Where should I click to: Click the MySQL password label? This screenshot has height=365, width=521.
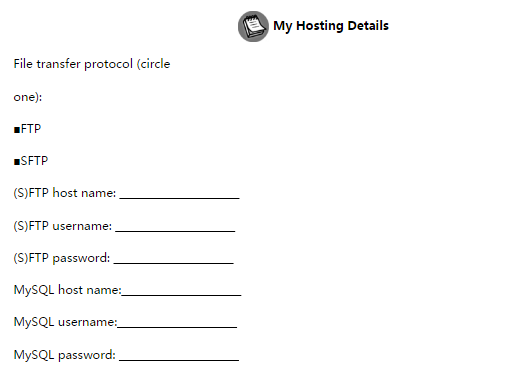64,355
